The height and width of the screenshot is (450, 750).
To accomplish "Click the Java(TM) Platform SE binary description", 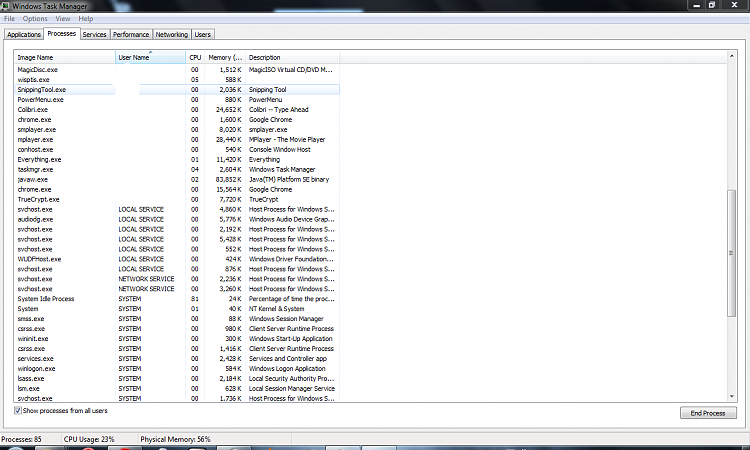I will [289, 180].
